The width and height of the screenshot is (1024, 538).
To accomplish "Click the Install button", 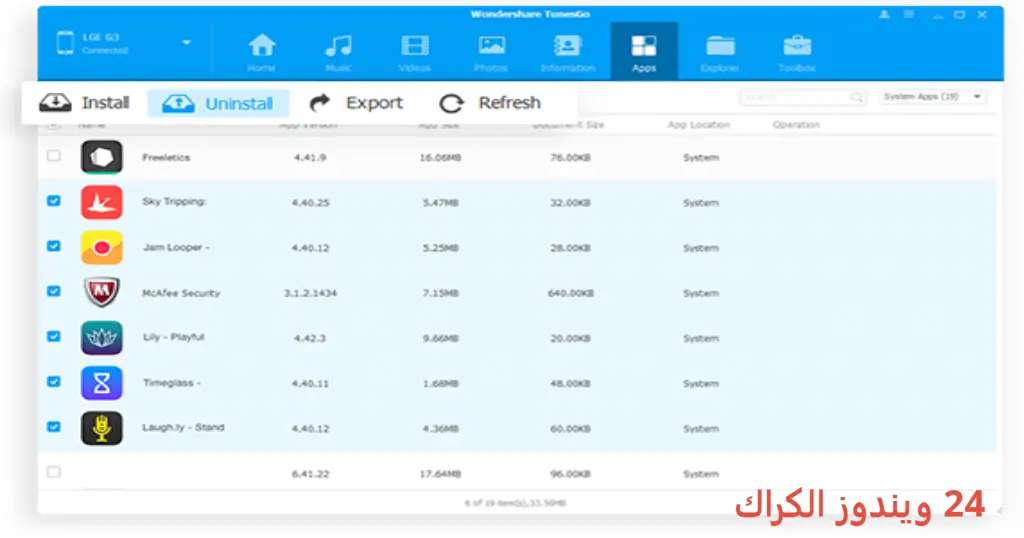I will pyautogui.click(x=84, y=103).
